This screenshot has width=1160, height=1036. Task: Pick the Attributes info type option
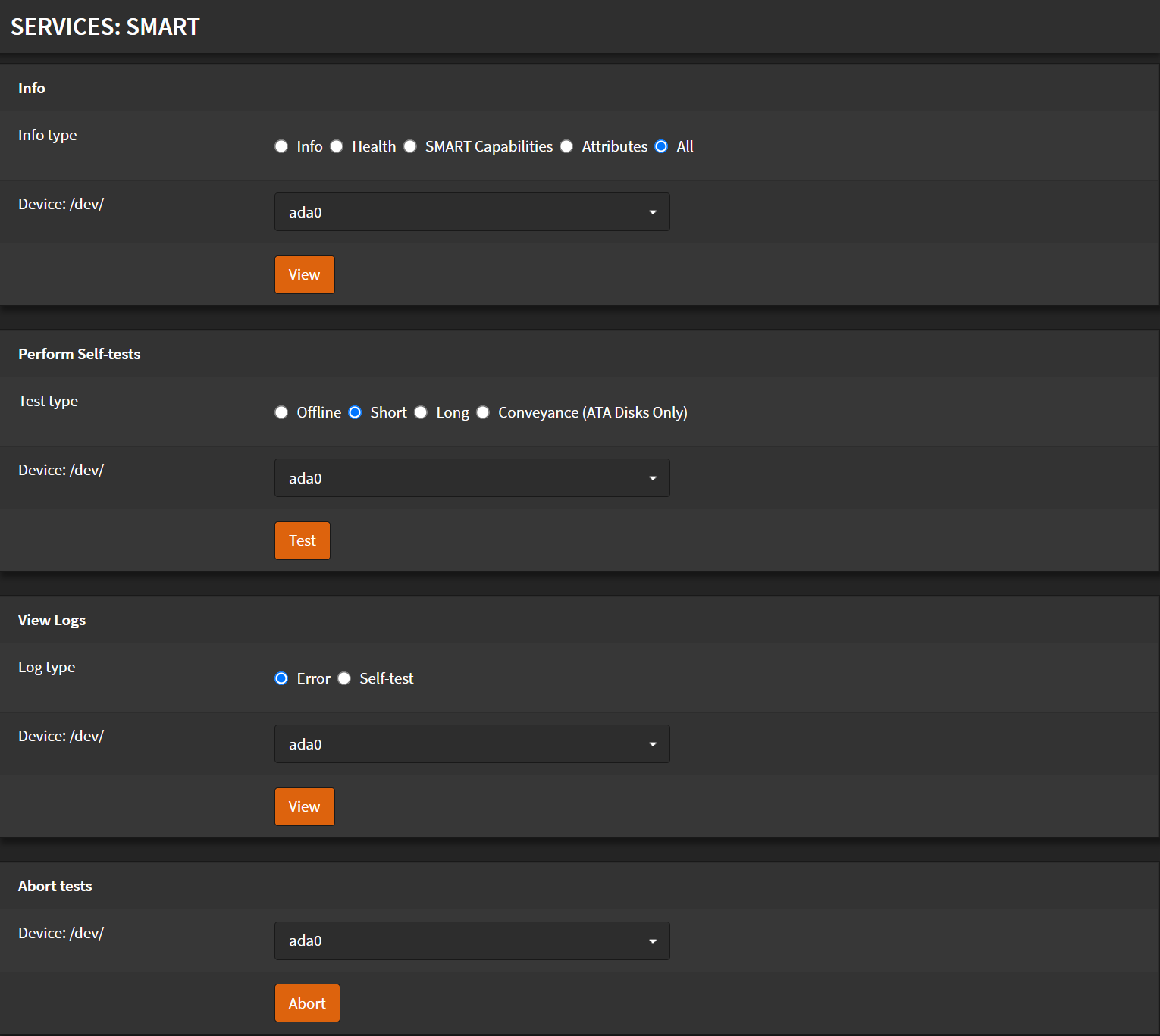566,146
